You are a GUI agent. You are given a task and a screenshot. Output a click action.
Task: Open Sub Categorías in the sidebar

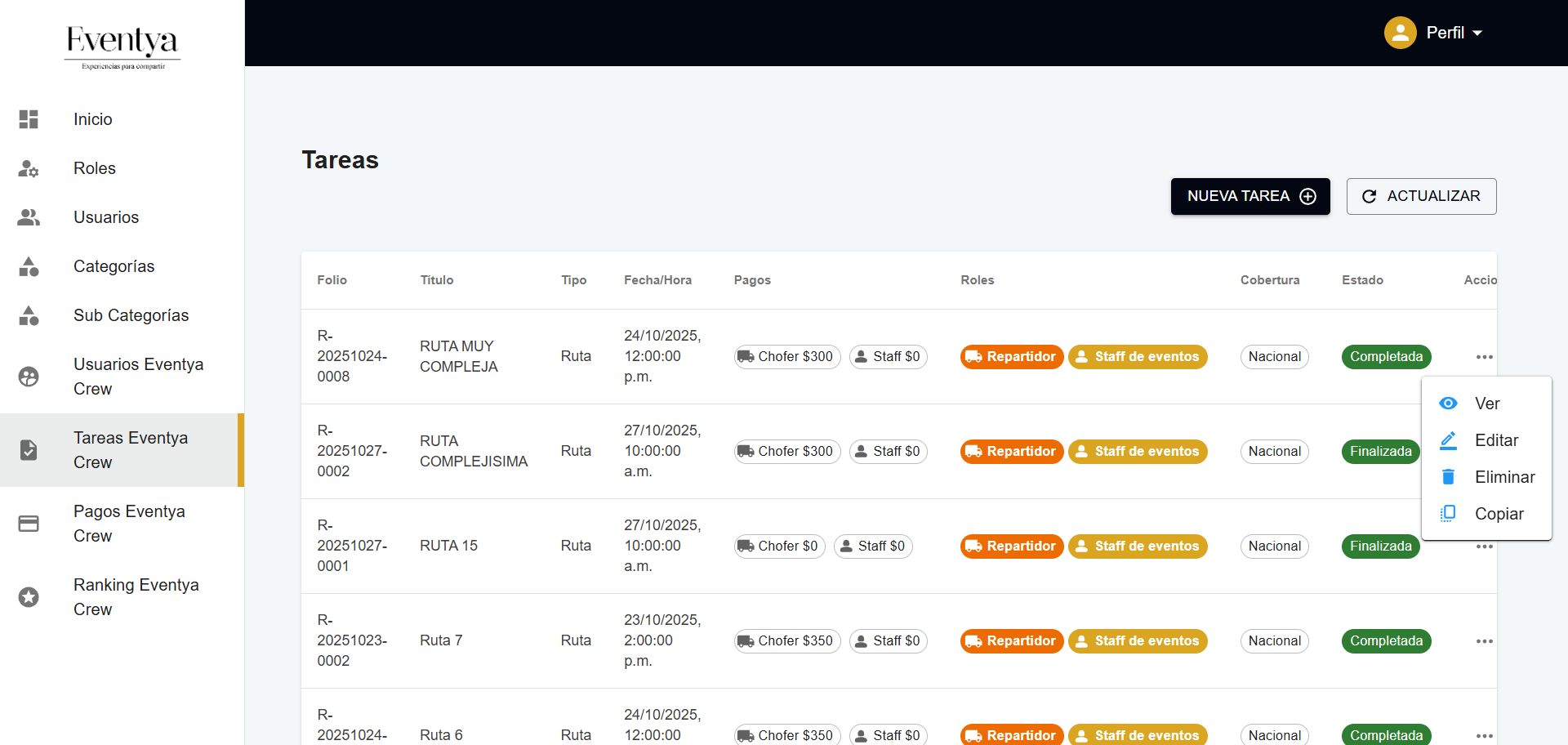[x=131, y=315]
